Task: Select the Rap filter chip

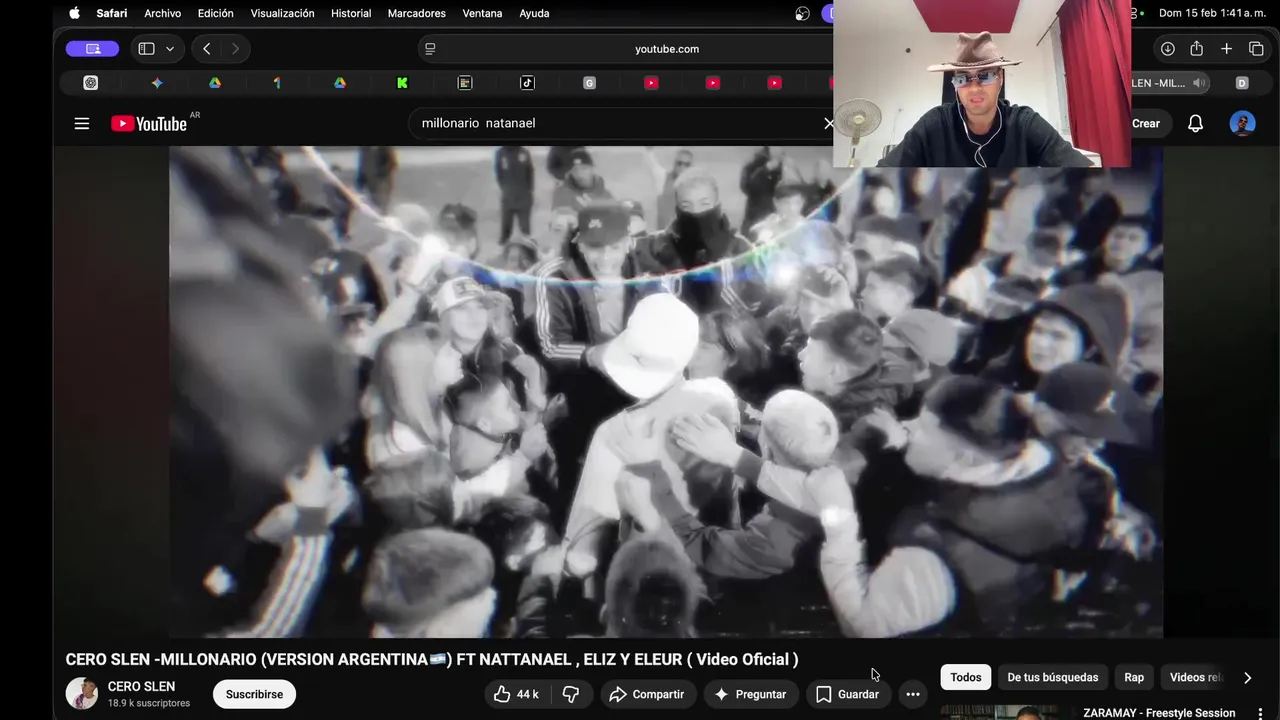Action: coord(1134,677)
